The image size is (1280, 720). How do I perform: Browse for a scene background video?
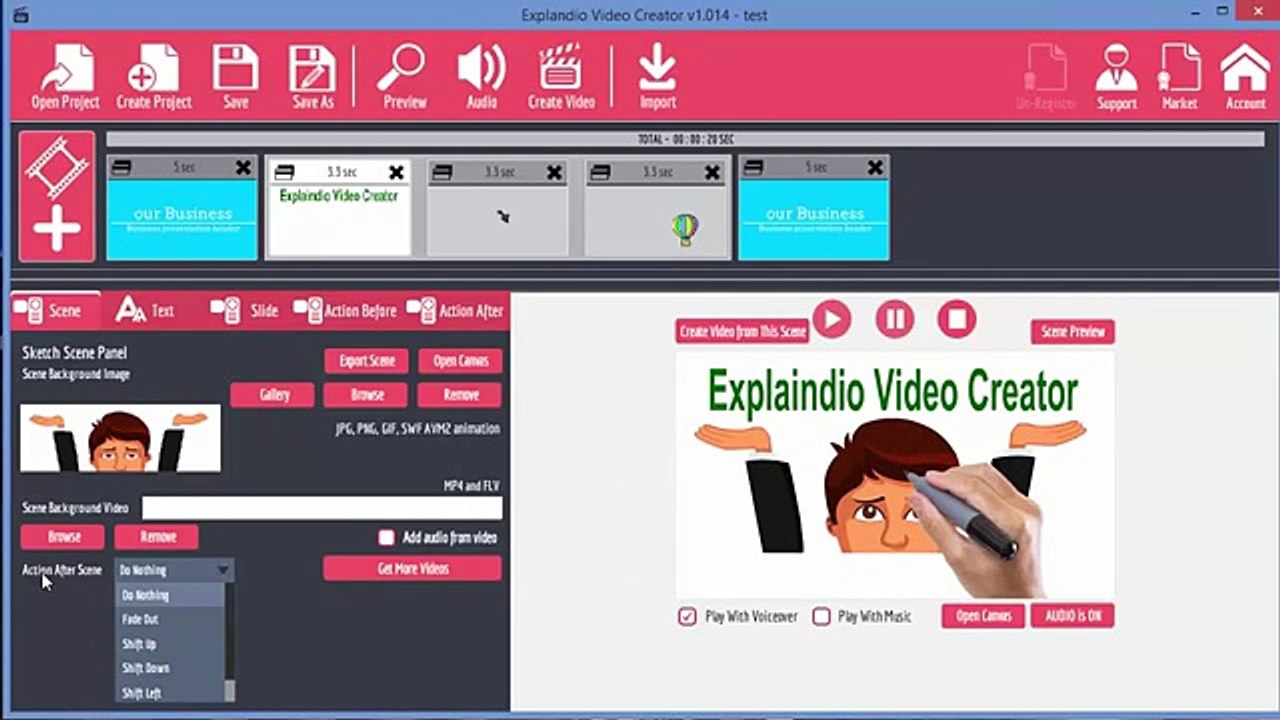point(63,537)
